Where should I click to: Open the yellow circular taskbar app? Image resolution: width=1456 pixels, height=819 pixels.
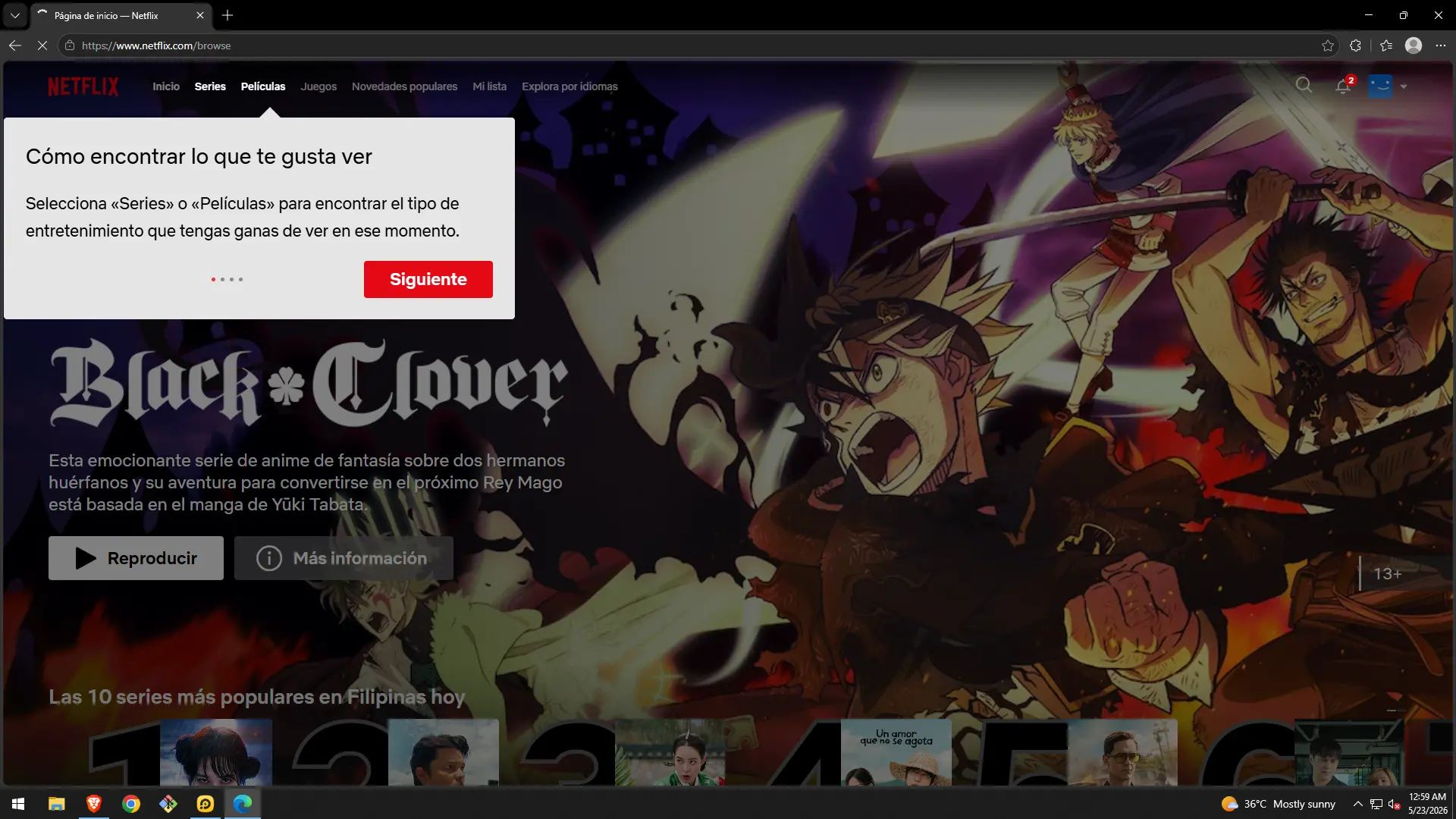click(x=206, y=804)
